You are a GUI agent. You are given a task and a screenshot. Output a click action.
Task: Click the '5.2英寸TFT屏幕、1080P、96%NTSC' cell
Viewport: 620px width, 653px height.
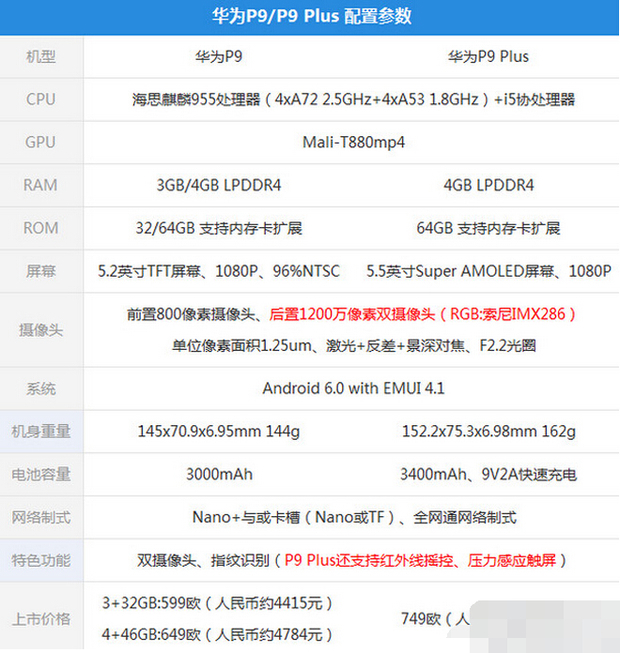pos(219,271)
